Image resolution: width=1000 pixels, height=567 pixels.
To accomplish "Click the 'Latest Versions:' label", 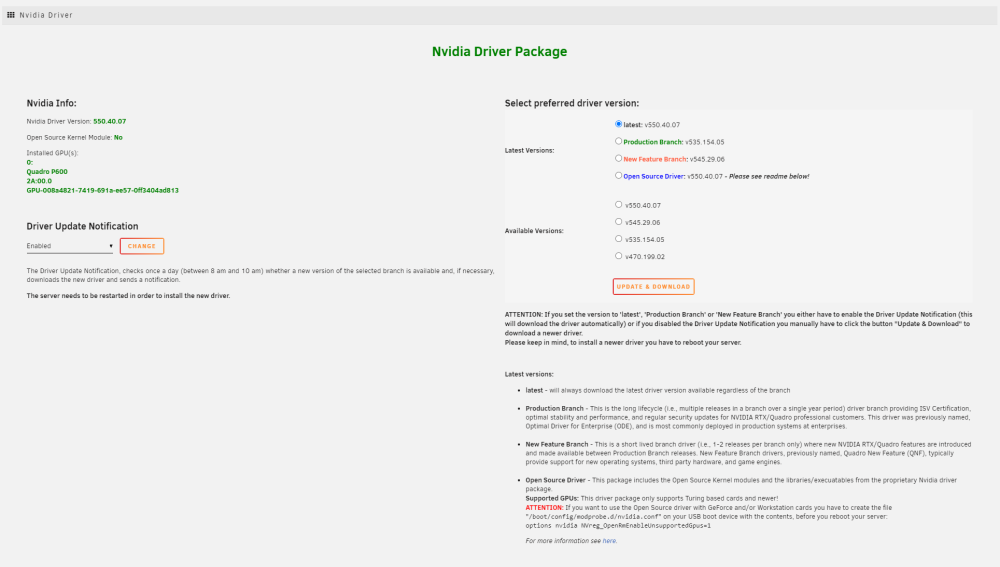I will (529, 151).
